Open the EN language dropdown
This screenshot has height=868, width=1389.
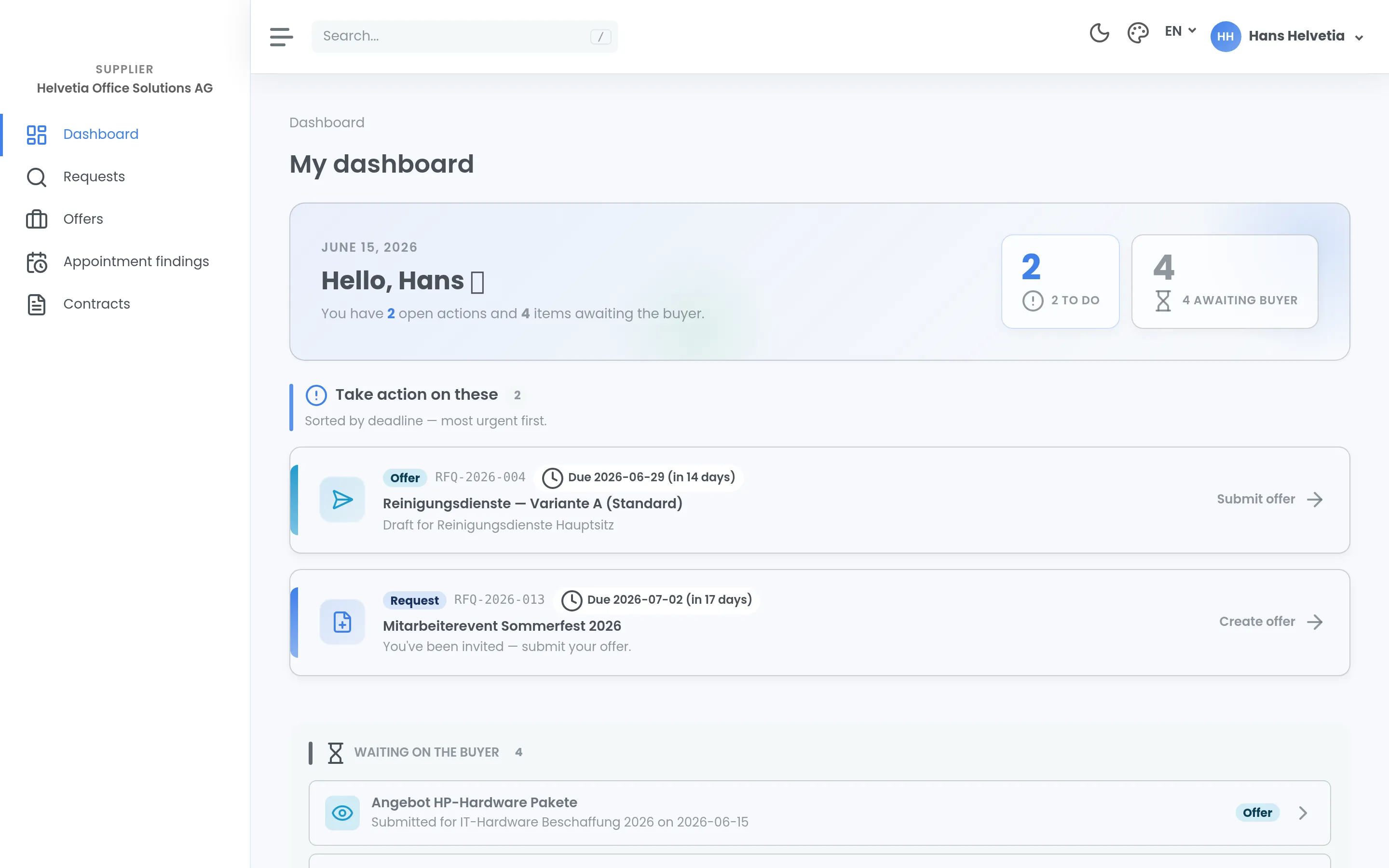(1180, 31)
